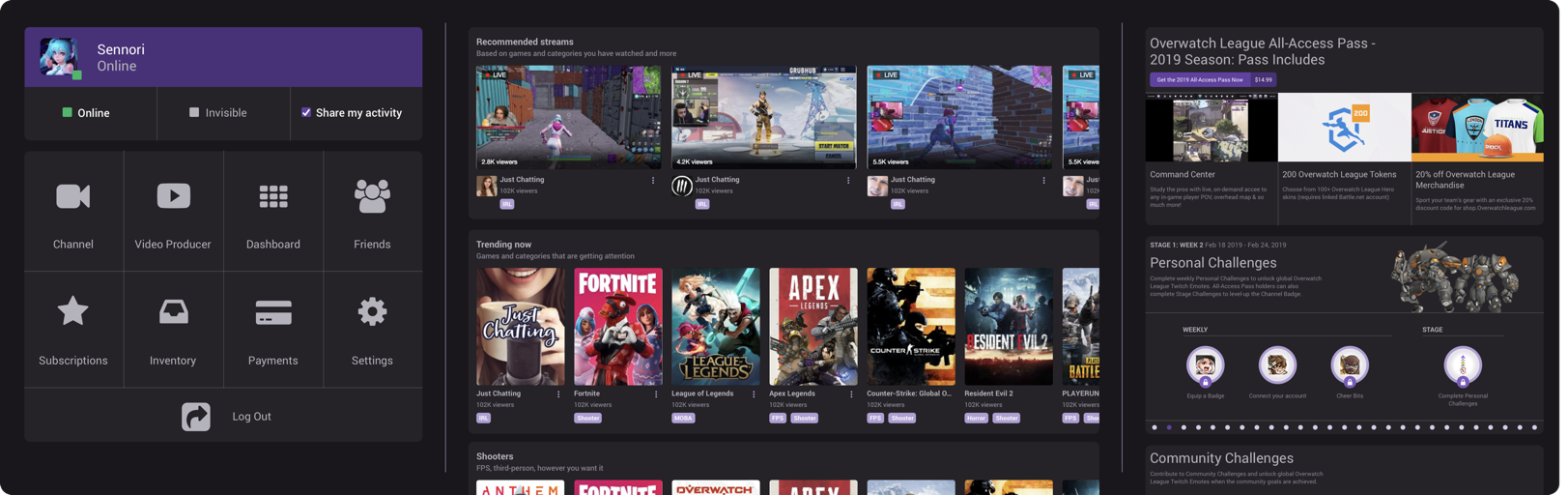This screenshot has width=1568, height=495.
Task: Click the $14.99 price button
Action: click(1264, 80)
